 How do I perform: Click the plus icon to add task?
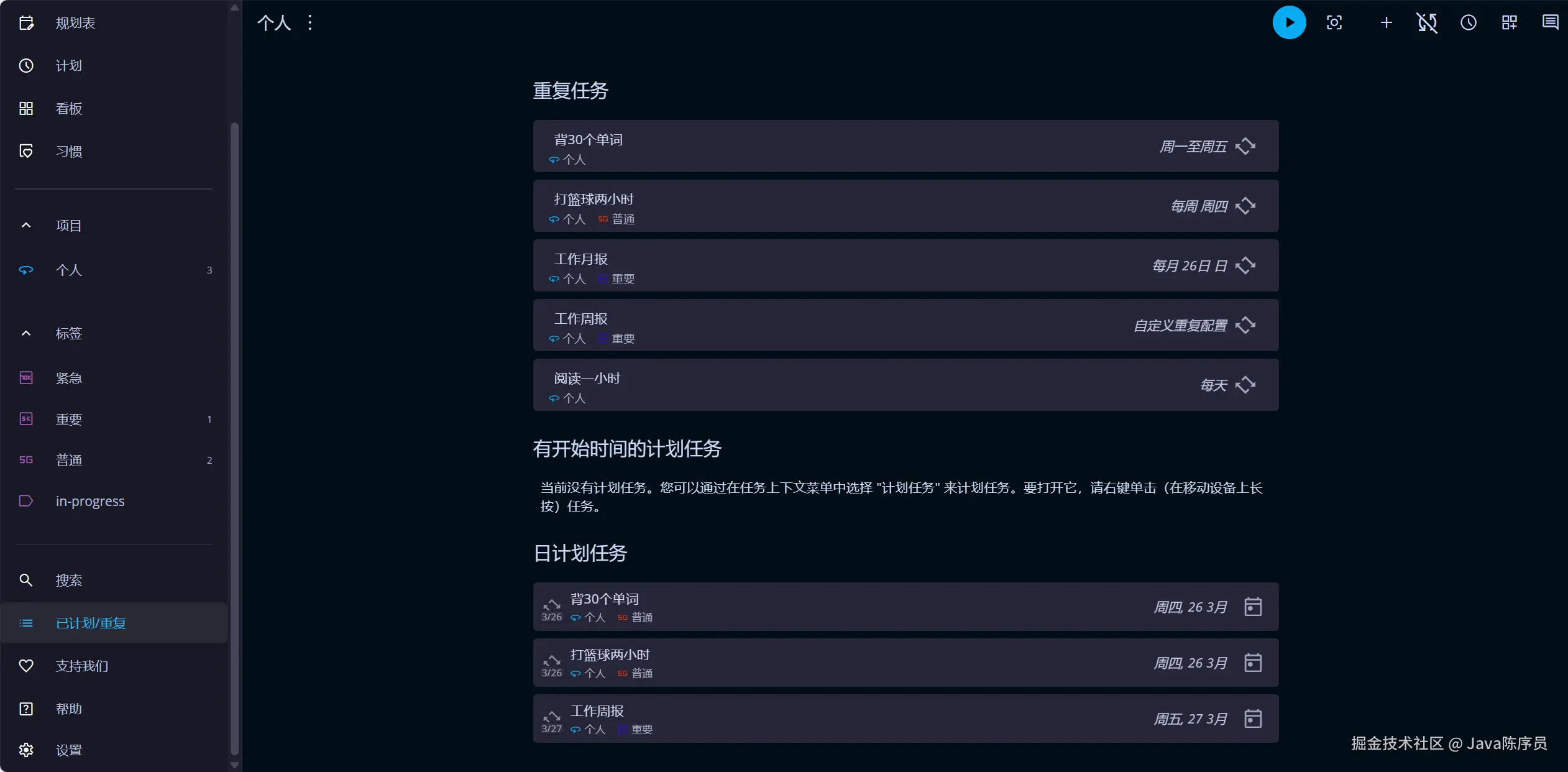(x=1386, y=23)
